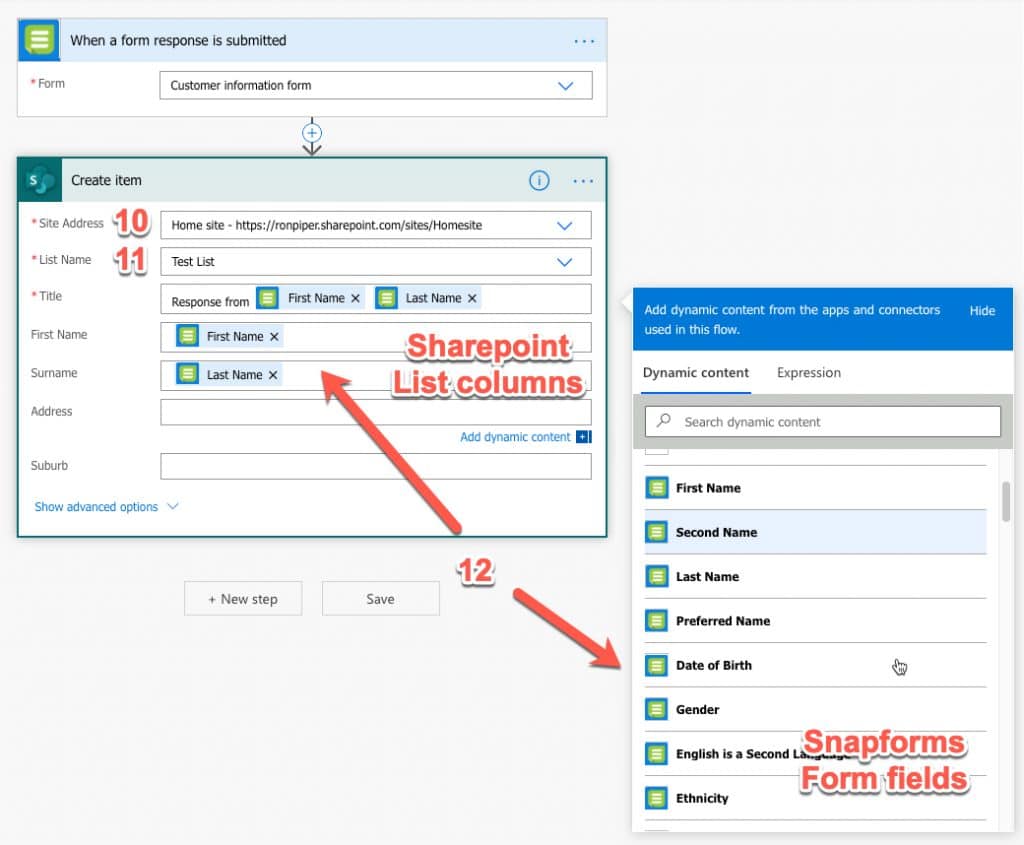Open the ellipsis menu on the forms trigger
The image size is (1024, 845).
point(585,39)
